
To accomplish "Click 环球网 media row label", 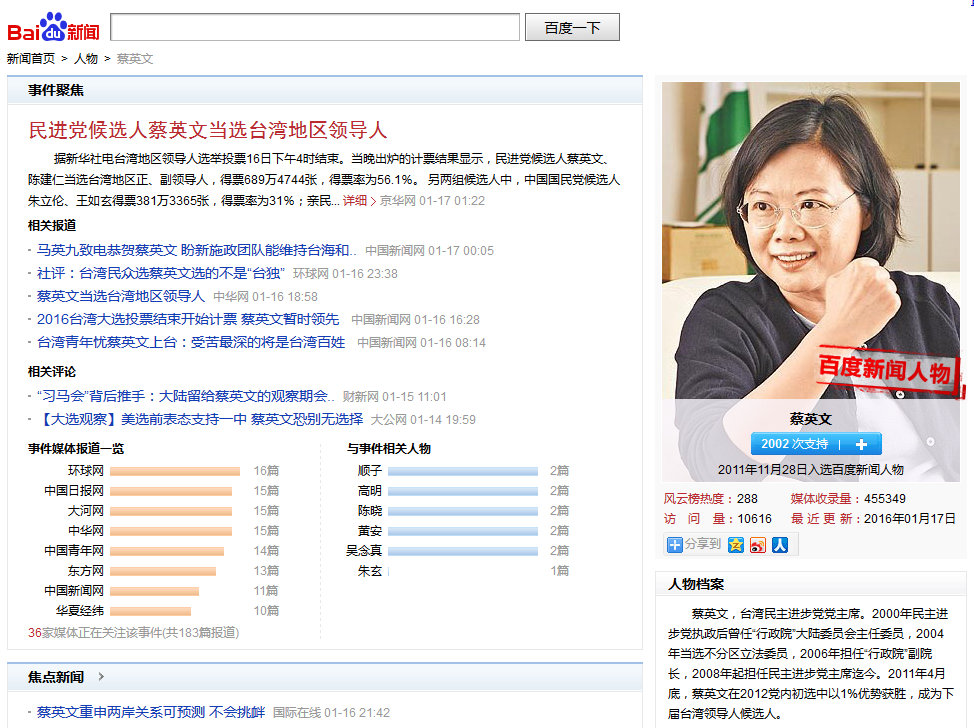I will point(86,471).
